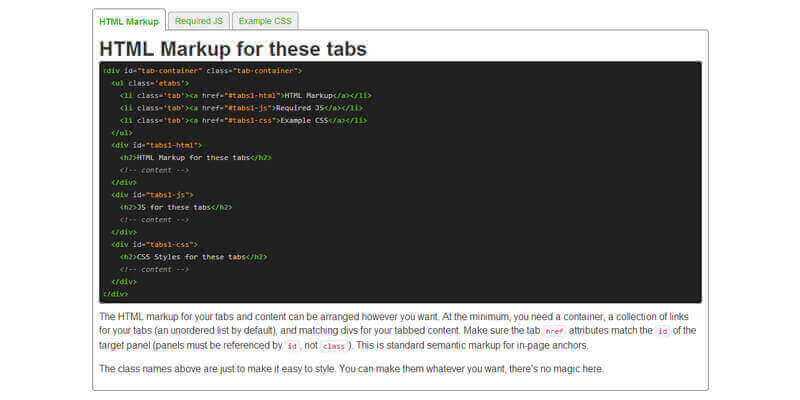Switch to the HTML Markup tab

click(x=129, y=20)
